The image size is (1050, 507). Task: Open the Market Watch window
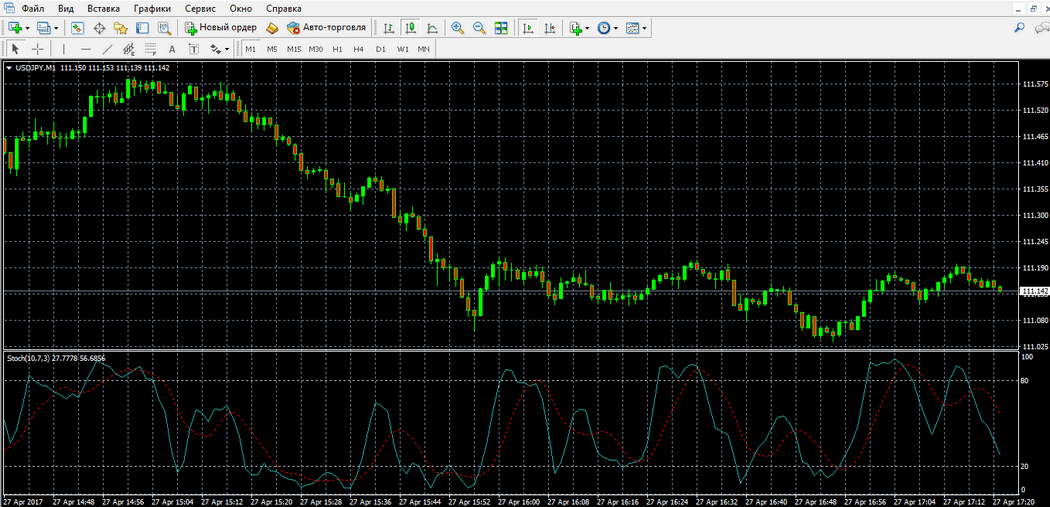(x=77, y=28)
